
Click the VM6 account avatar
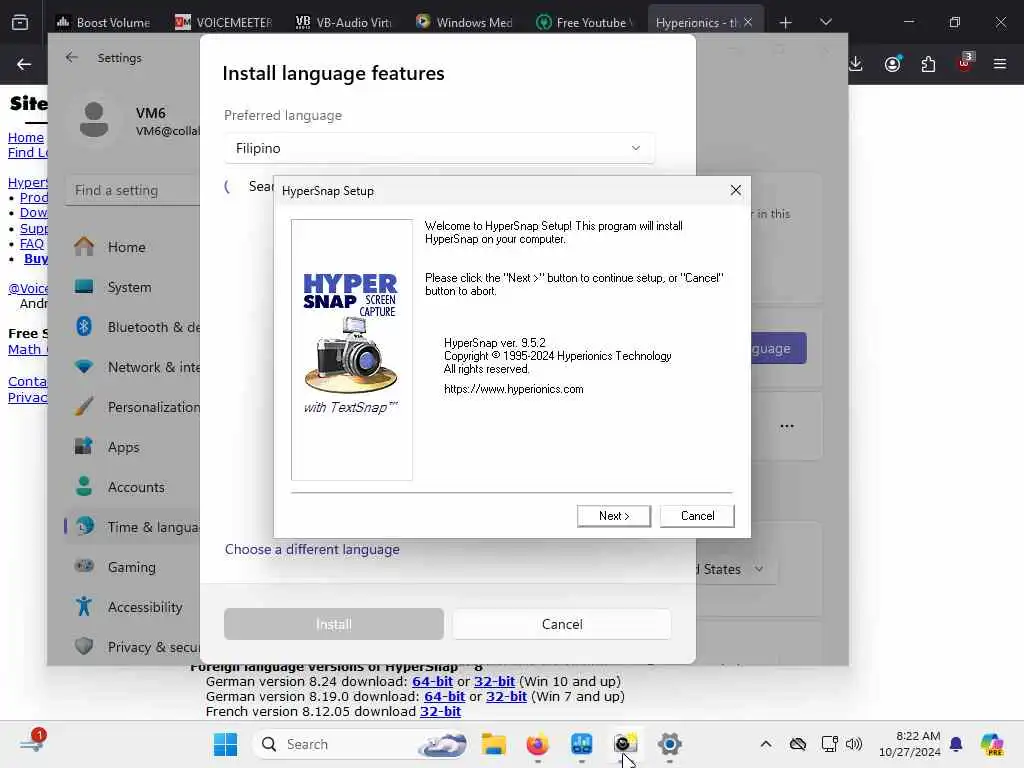[x=94, y=120]
